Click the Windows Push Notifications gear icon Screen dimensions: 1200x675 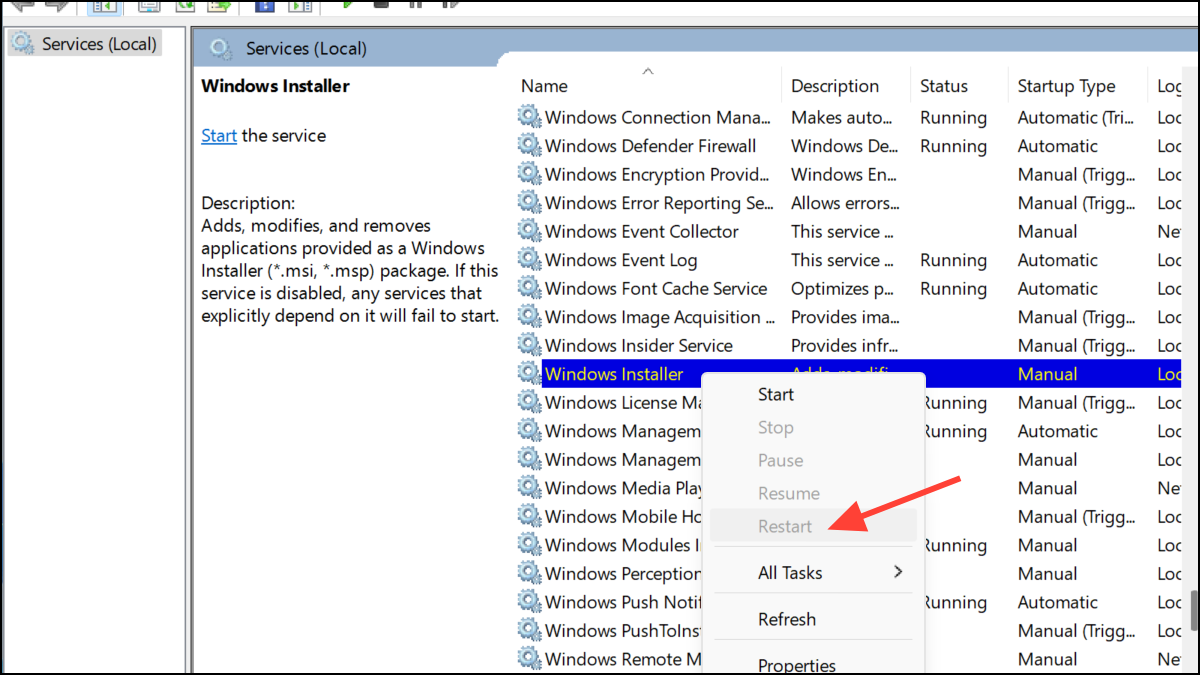[528, 602]
